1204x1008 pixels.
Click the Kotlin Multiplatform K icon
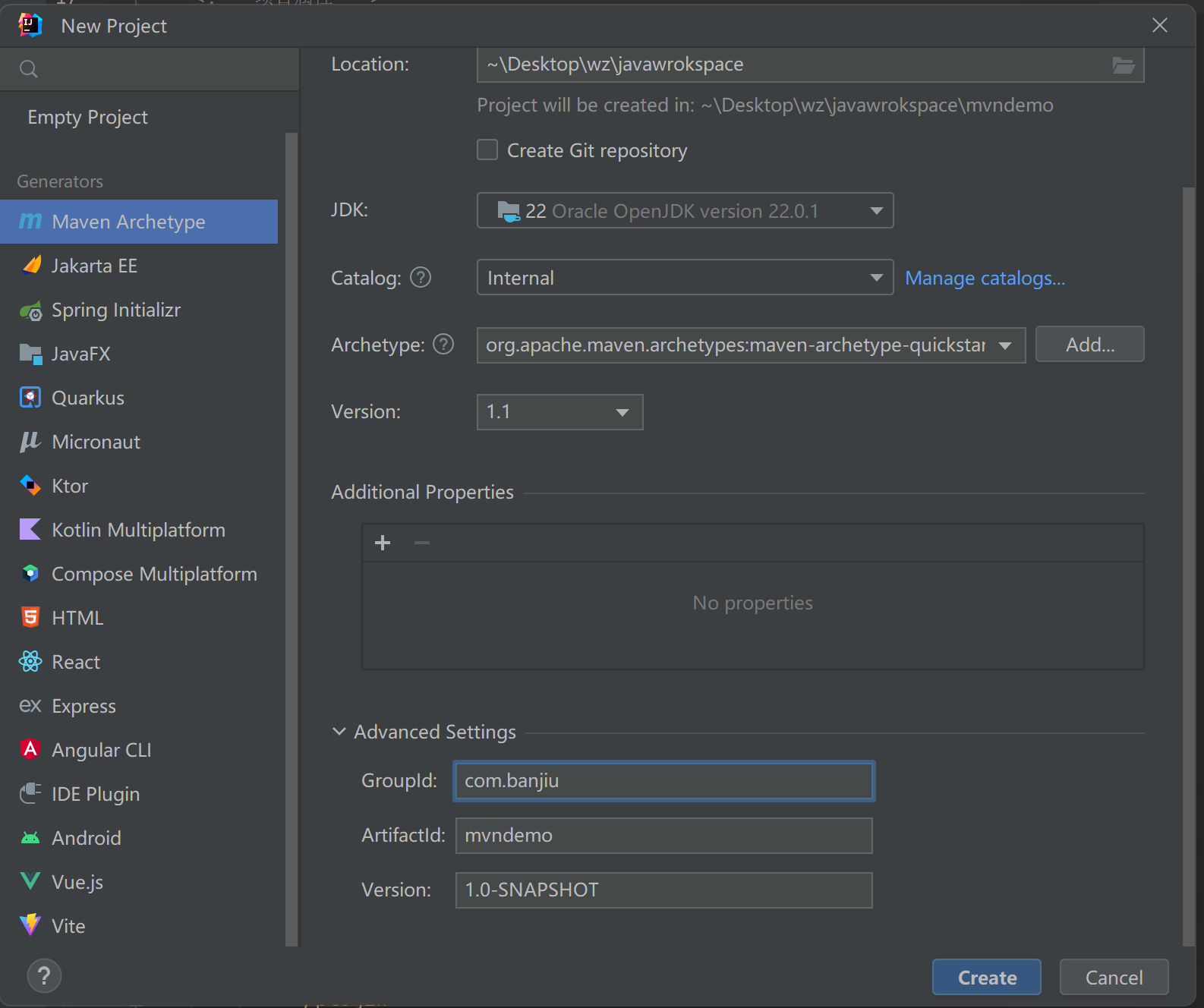coord(30,530)
